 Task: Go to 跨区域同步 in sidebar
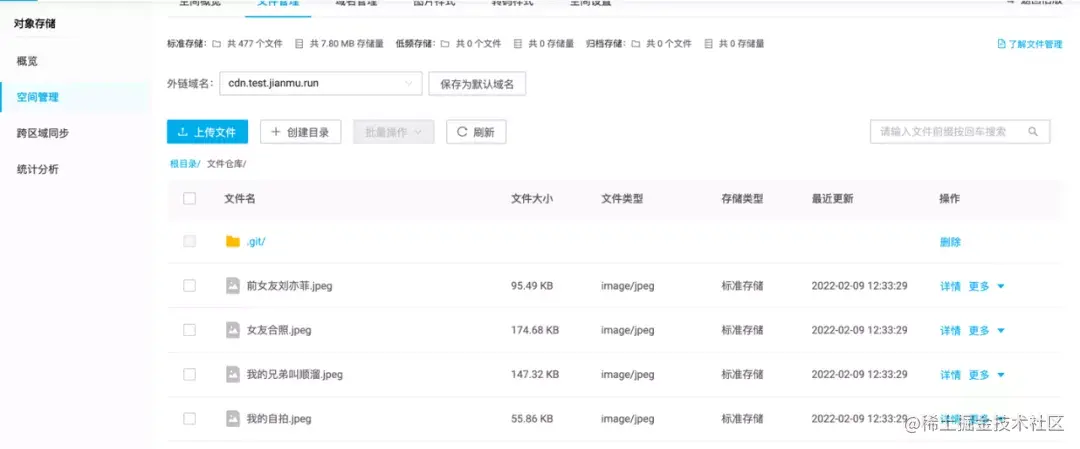pyautogui.click(x=43, y=133)
